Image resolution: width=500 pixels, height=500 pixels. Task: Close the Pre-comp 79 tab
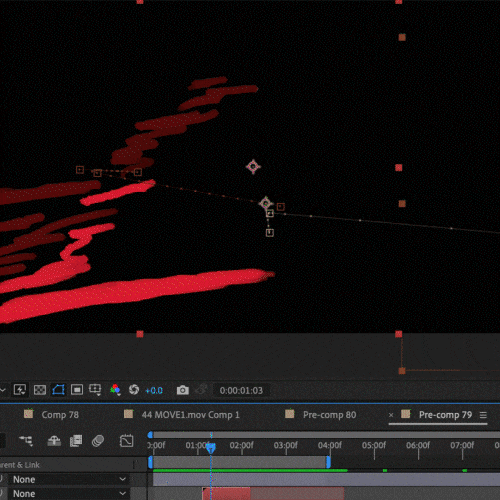(x=391, y=415)
